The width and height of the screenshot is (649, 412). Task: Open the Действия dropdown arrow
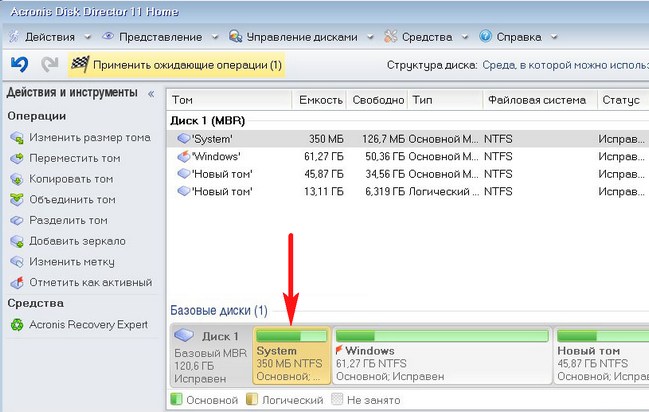[x=87, y=37]
